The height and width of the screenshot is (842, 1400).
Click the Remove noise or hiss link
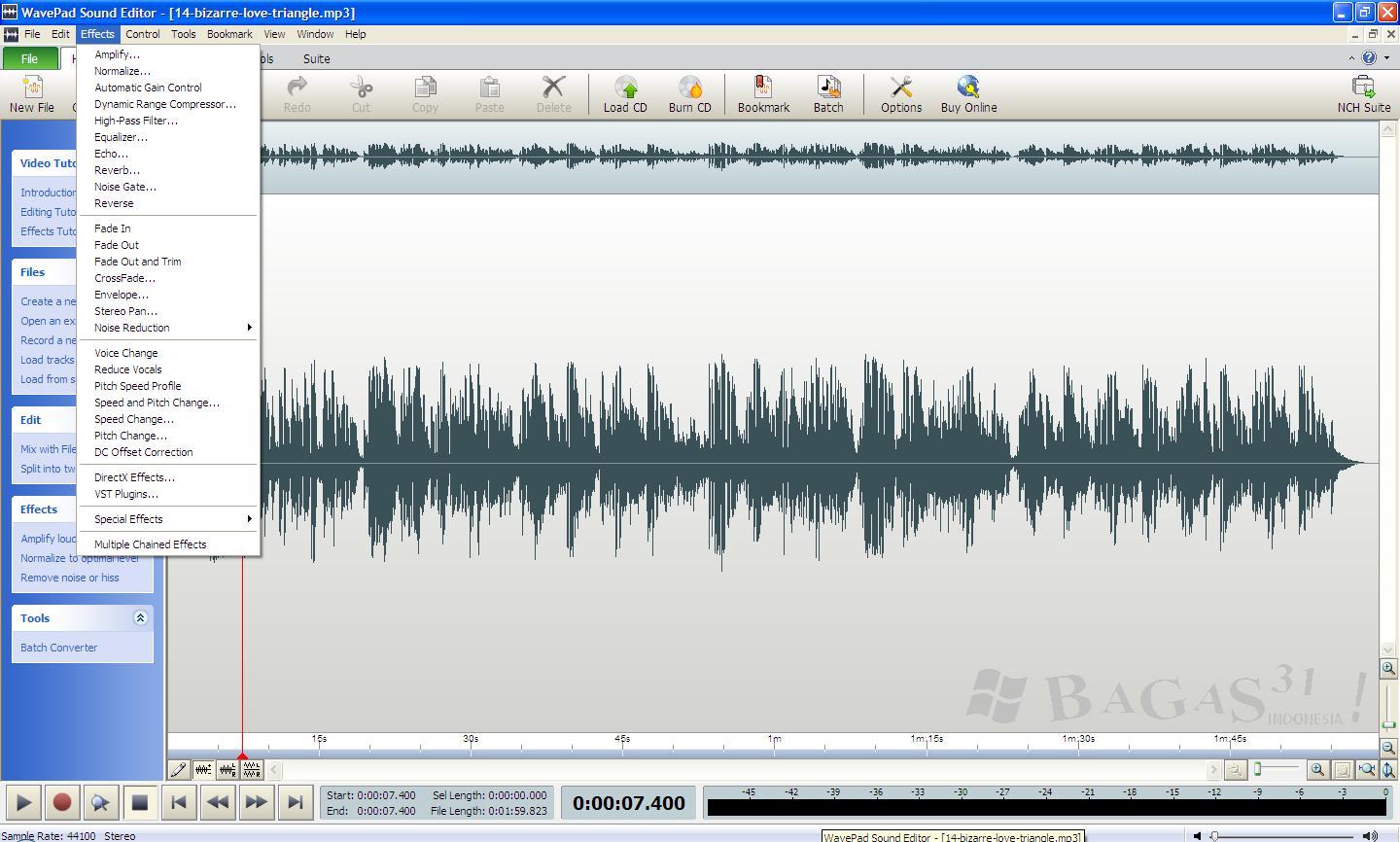point(70,578)
